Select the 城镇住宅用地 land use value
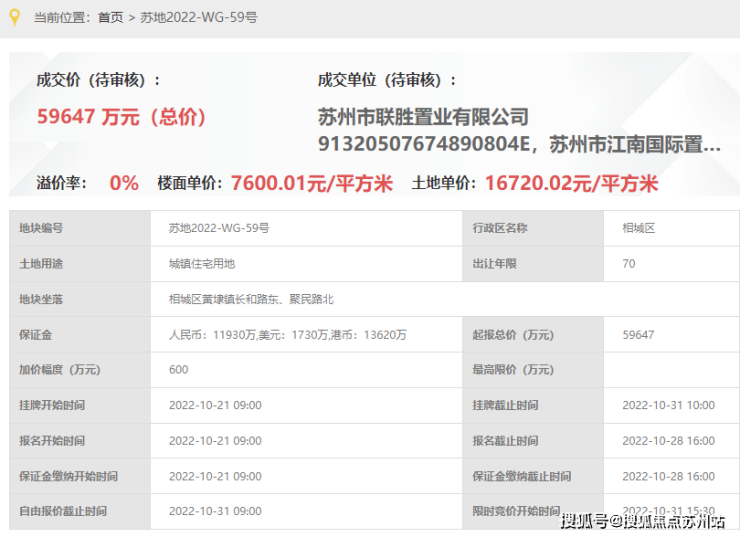This screenshot has height=537, width=740. coord(202,264)
